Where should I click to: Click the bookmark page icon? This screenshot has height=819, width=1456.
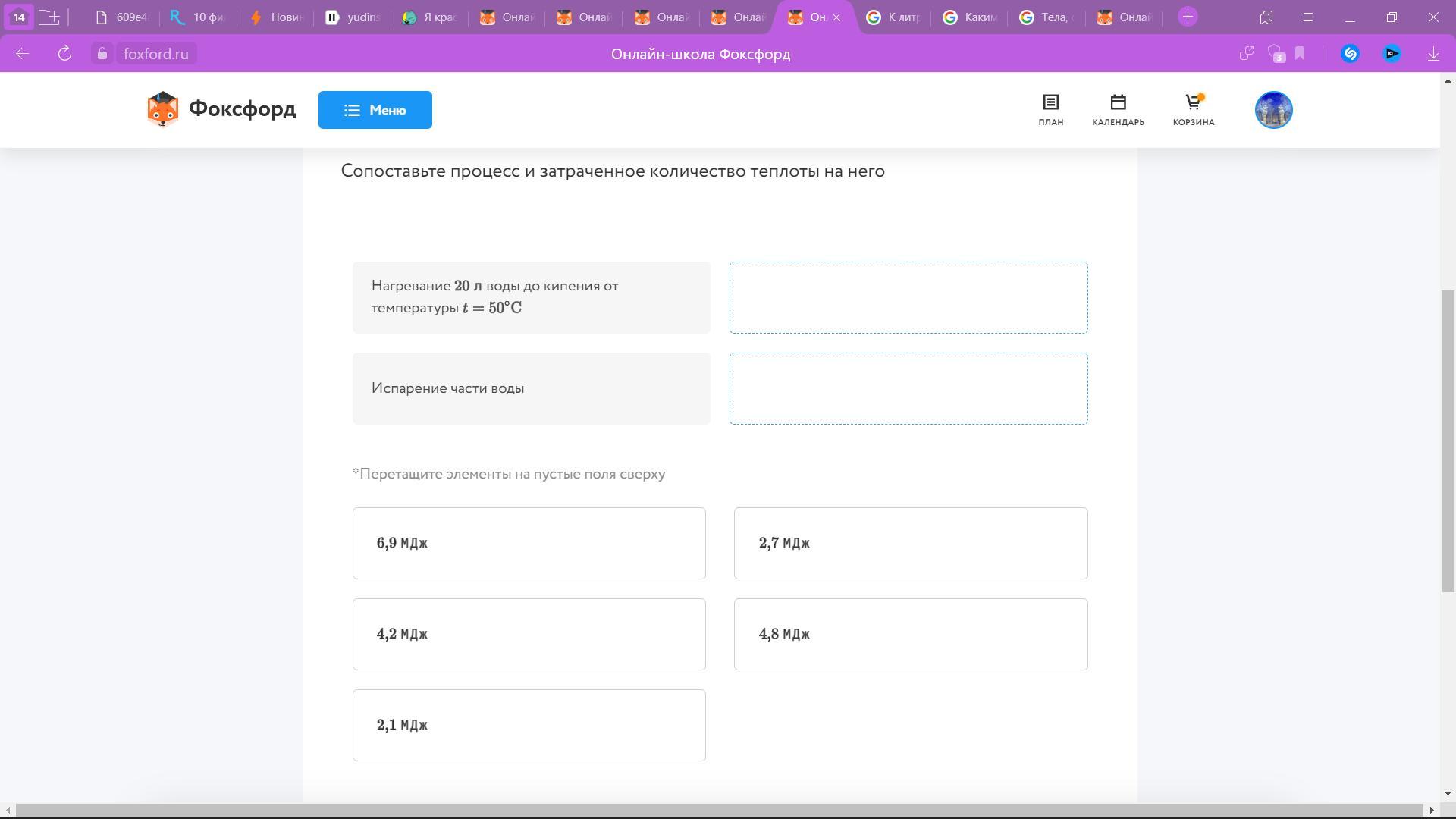point(1300,54)
